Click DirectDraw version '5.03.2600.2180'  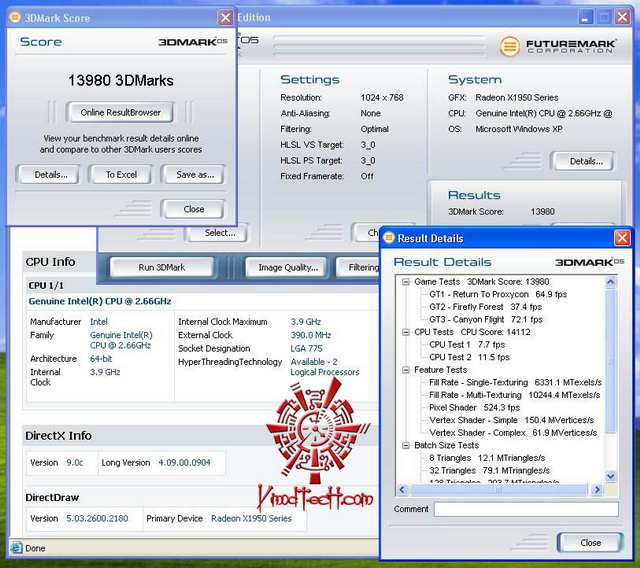(97, 519)
